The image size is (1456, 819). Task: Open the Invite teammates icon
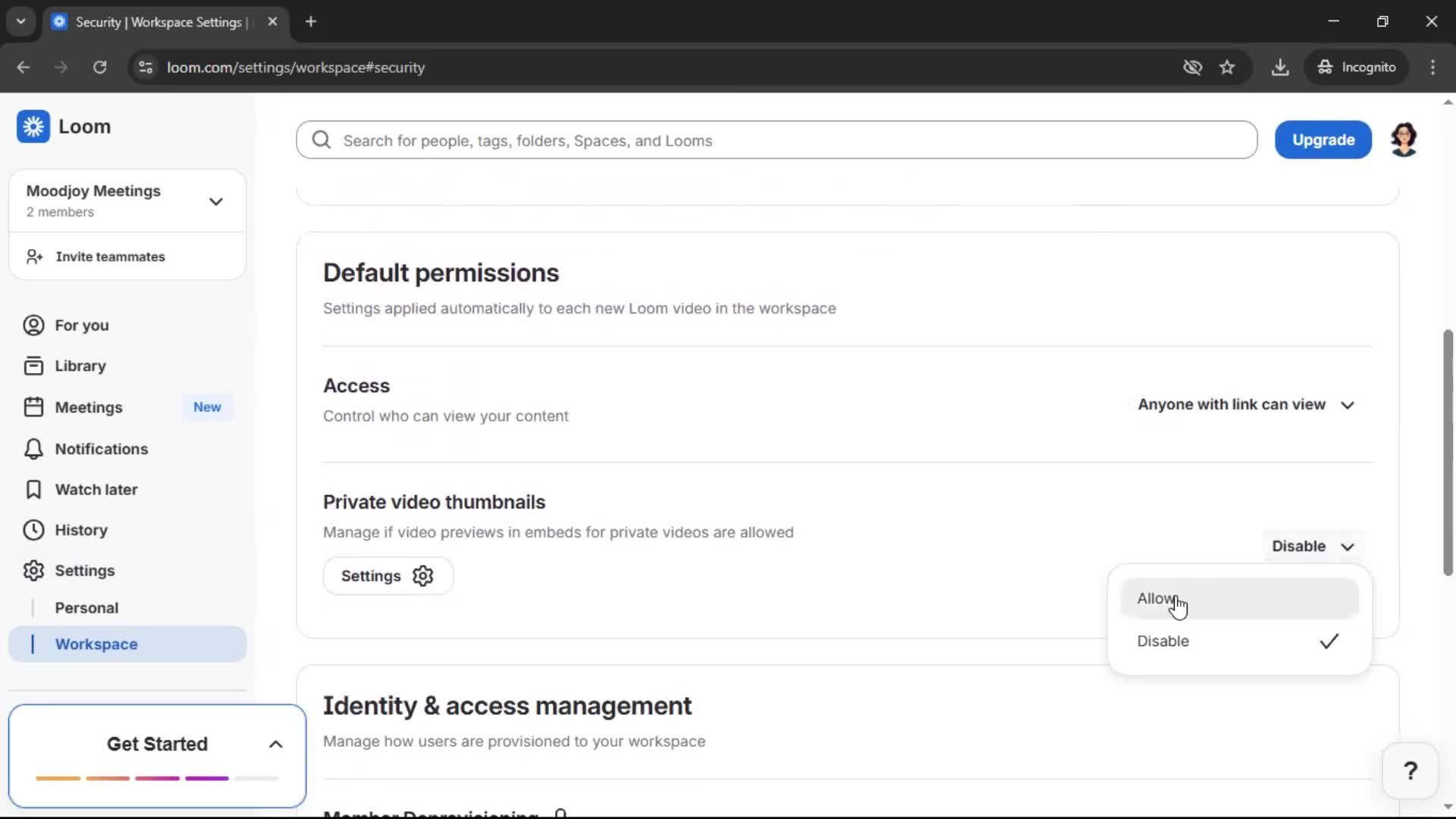point(33,256)
